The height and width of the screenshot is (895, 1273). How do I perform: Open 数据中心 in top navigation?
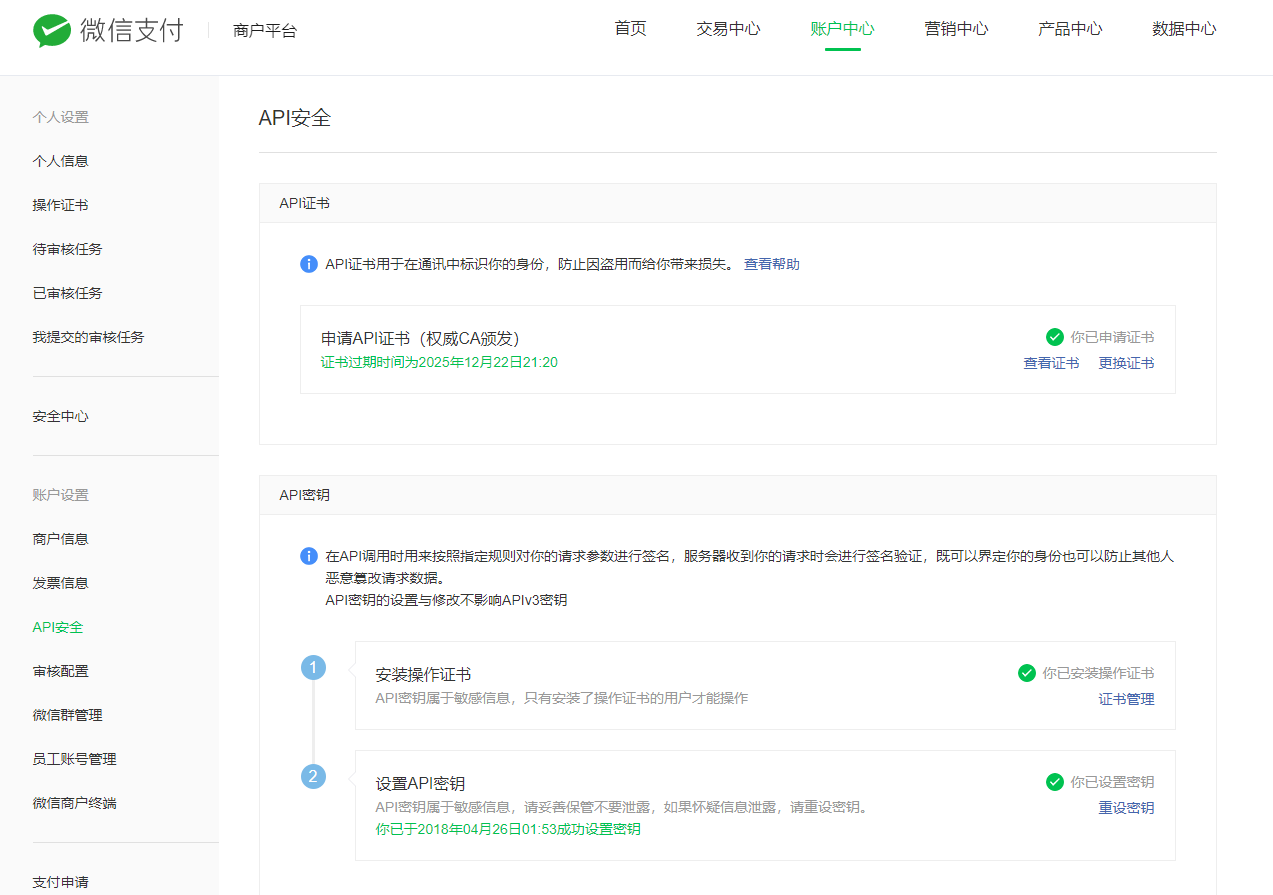[x=1184, y=29]
